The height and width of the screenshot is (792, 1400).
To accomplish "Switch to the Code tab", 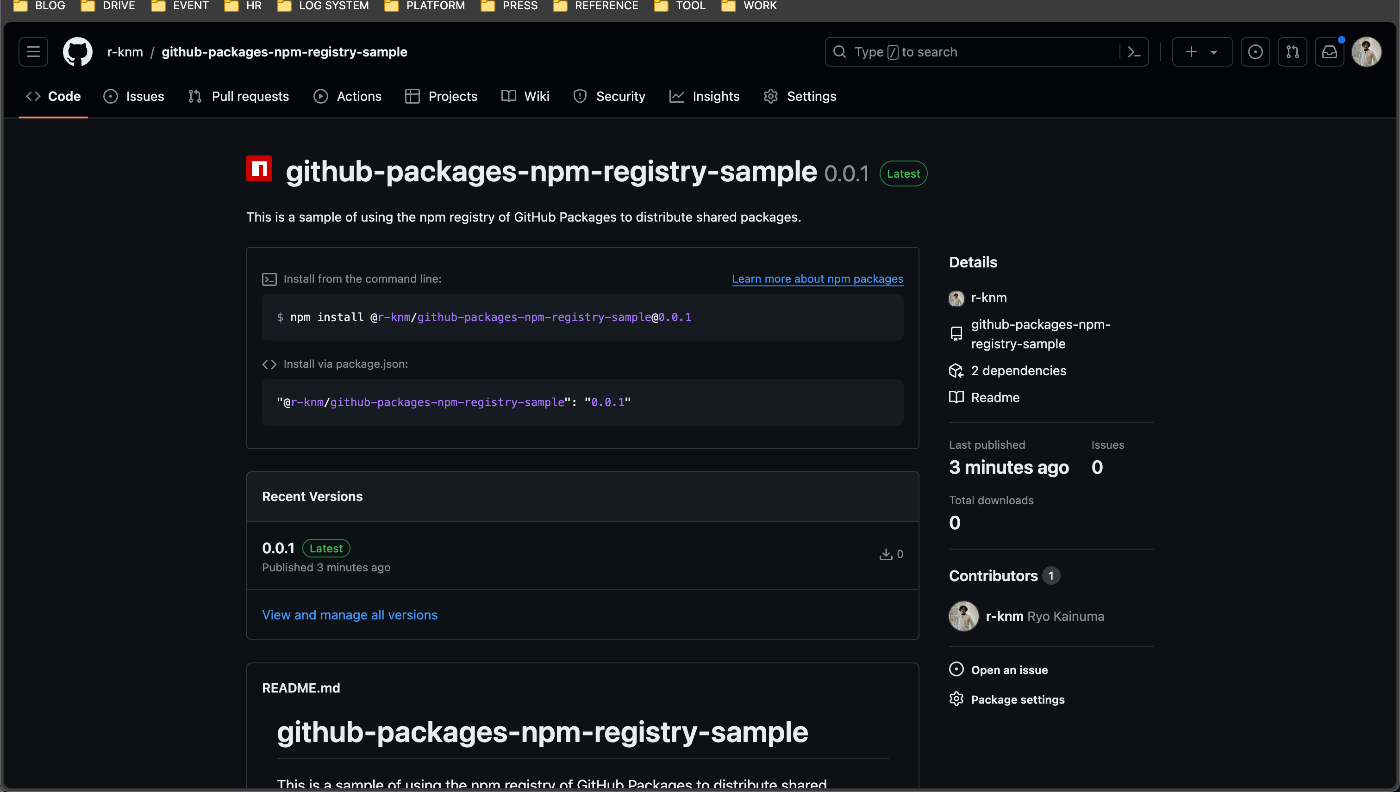I will click(x=53, y=96).
